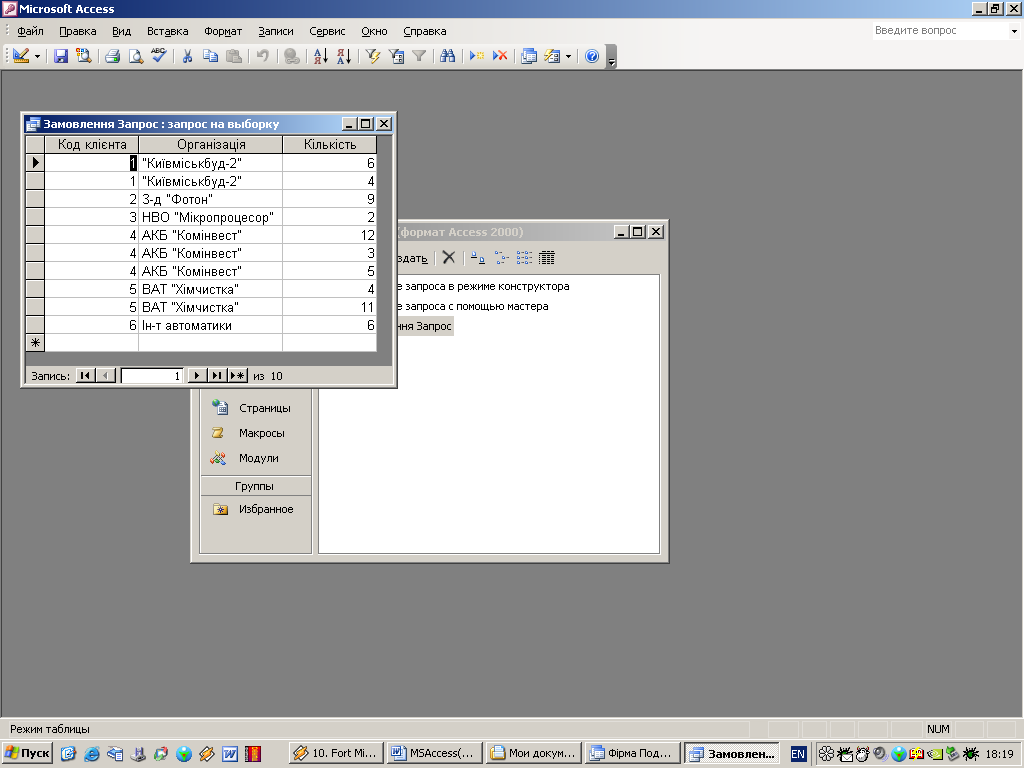This screenshot has height=768, width=1024.
Task: Open the Файл menu
Action: point(30,31)
